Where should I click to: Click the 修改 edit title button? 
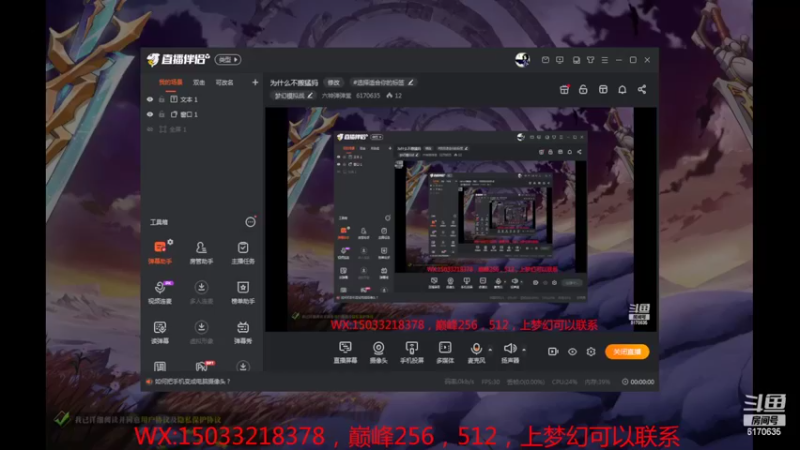[334, 82]
